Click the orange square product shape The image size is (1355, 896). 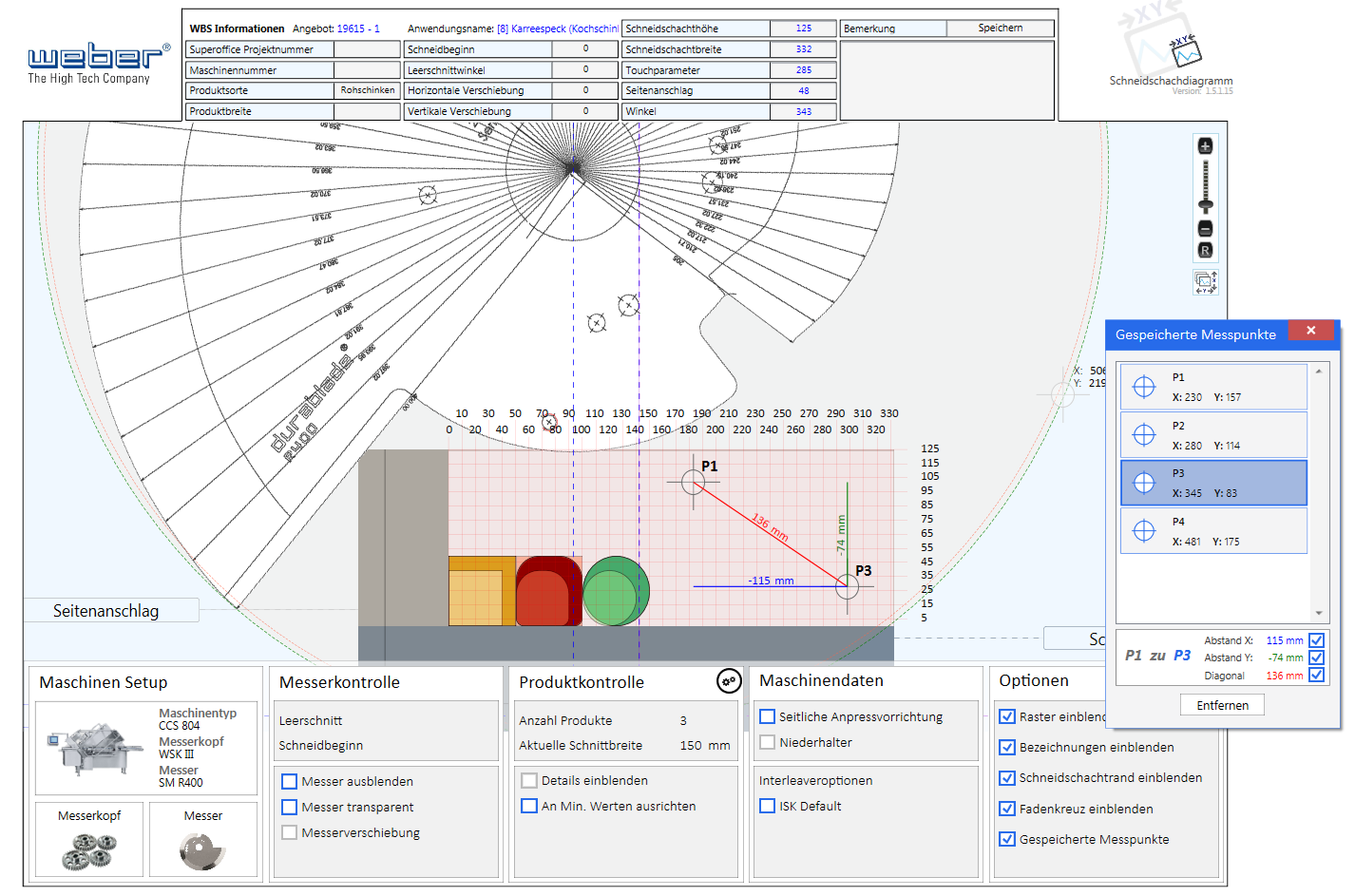(x=482, y=591)
